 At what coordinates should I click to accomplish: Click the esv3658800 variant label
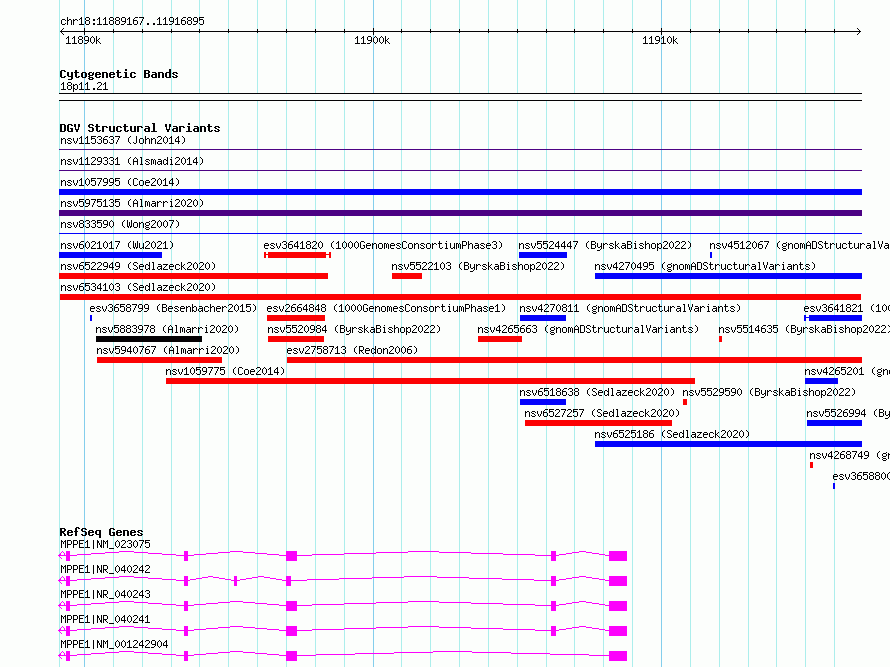pos(861,476)
